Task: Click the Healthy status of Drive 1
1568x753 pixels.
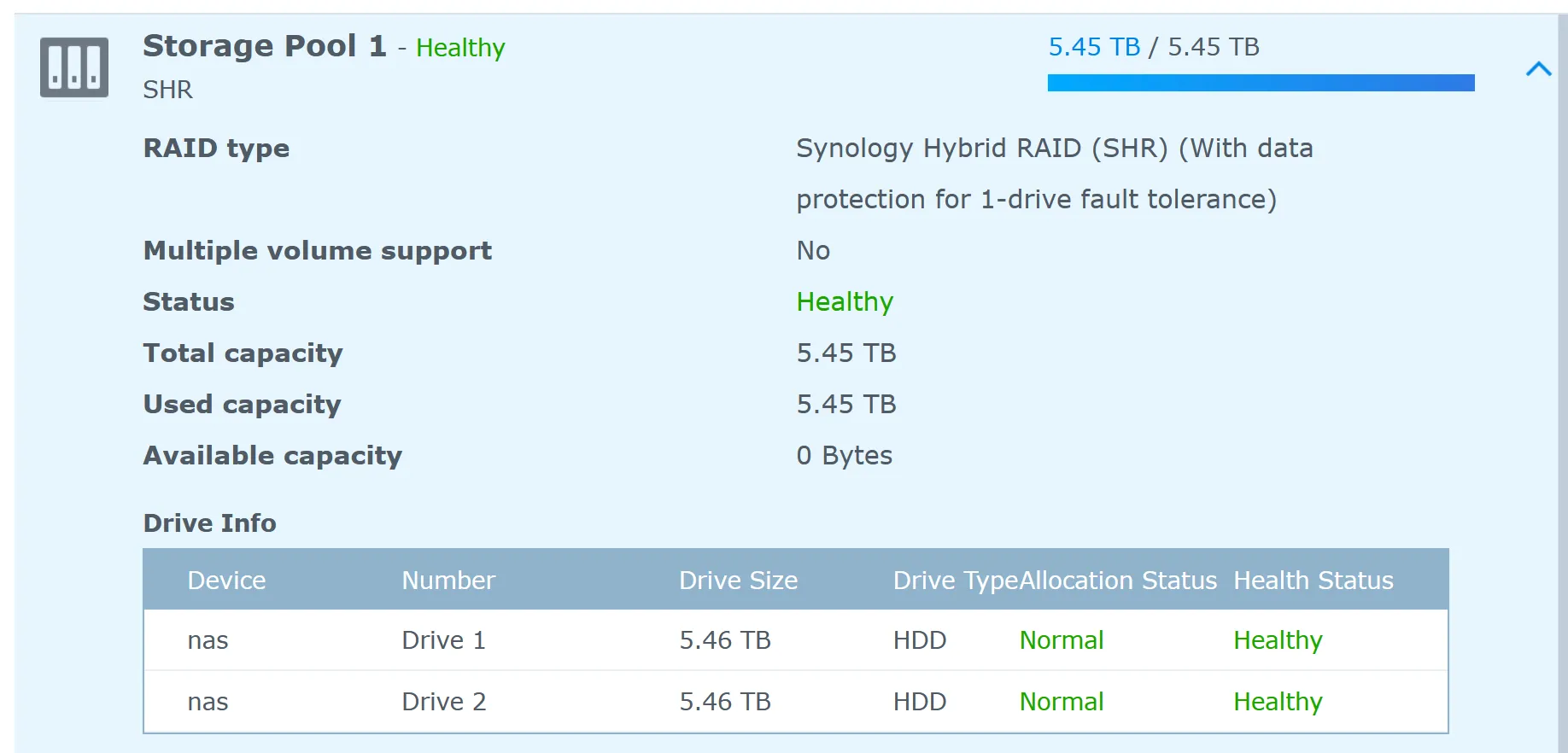Action: pyautogui.click(x=1278, y=640)
